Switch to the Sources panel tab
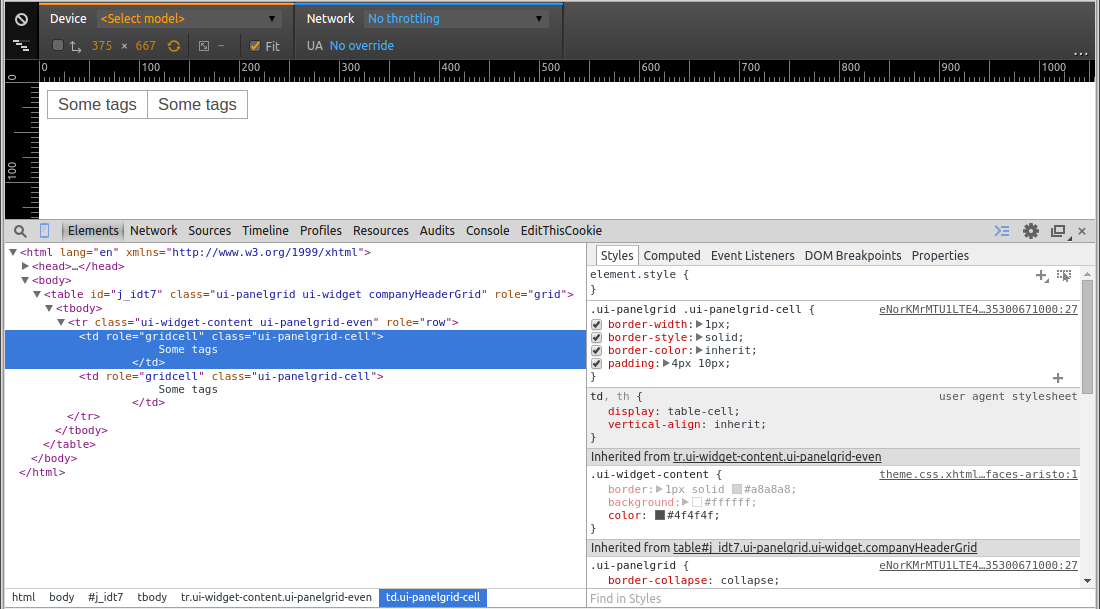 click(x=210, y=231)
